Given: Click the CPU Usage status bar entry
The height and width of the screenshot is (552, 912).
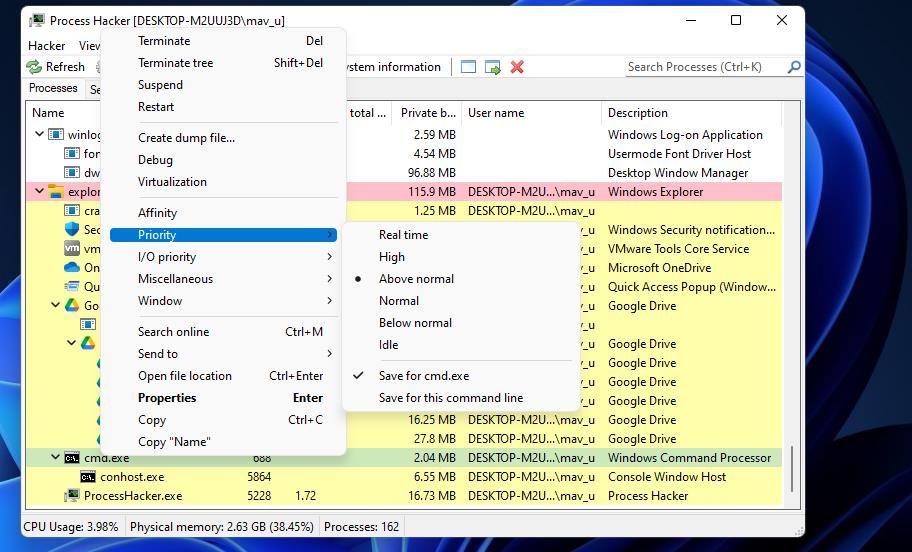Looking at the screenshot, I should point(71,527).
